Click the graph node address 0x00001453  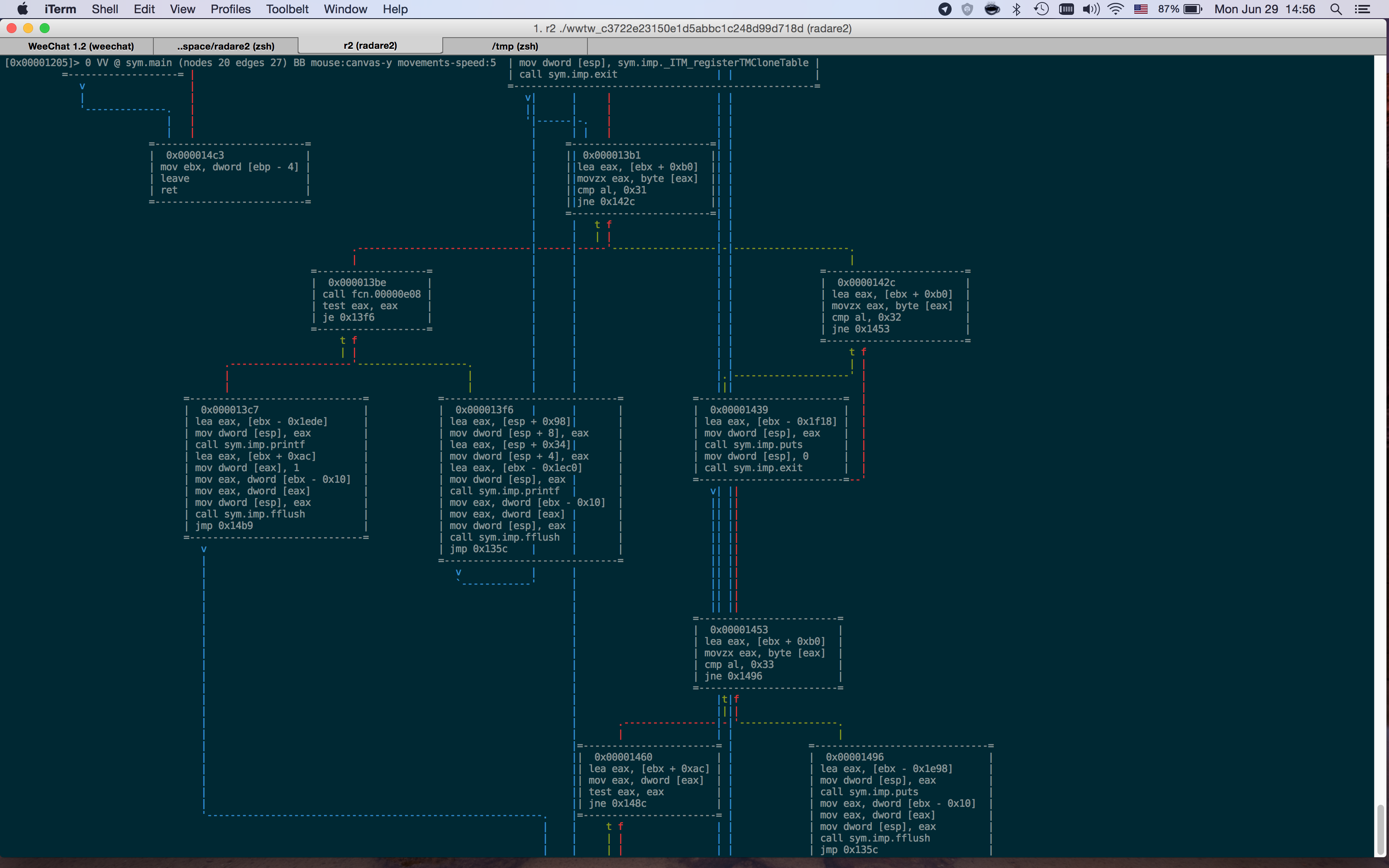739,630
